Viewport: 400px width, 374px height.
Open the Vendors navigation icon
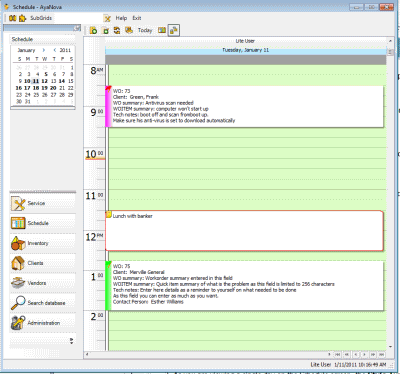point(18,283)
